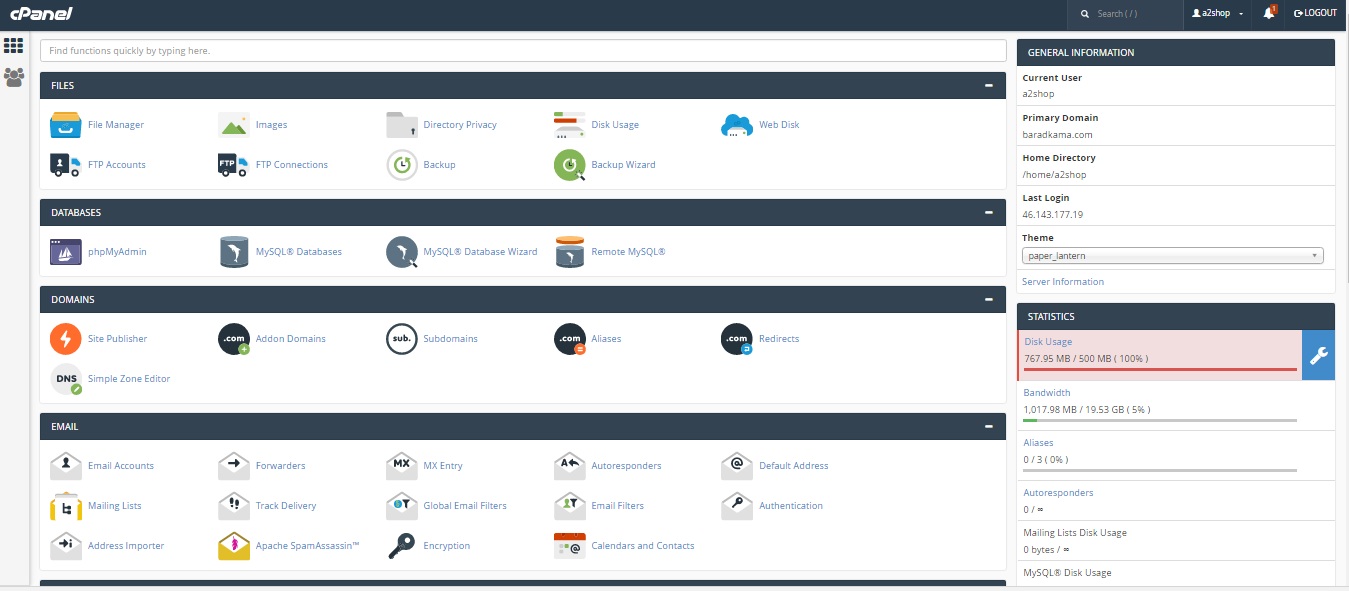Open the FTP Accounts truck icon
The width and height of the screenshot is (1349, 591).
tap(66, 165)
